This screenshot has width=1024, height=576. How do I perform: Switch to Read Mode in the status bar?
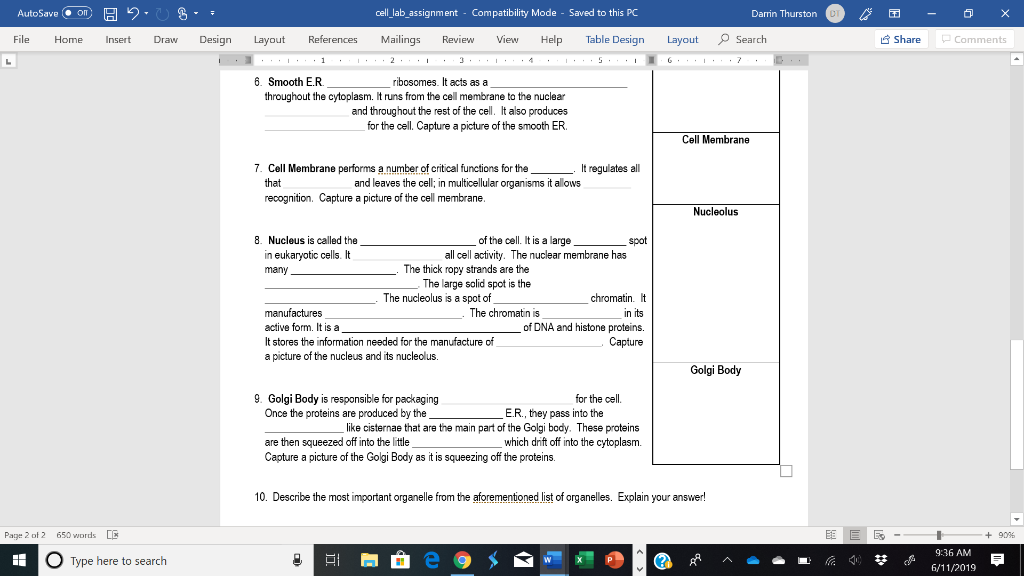(x=831, y=535)
